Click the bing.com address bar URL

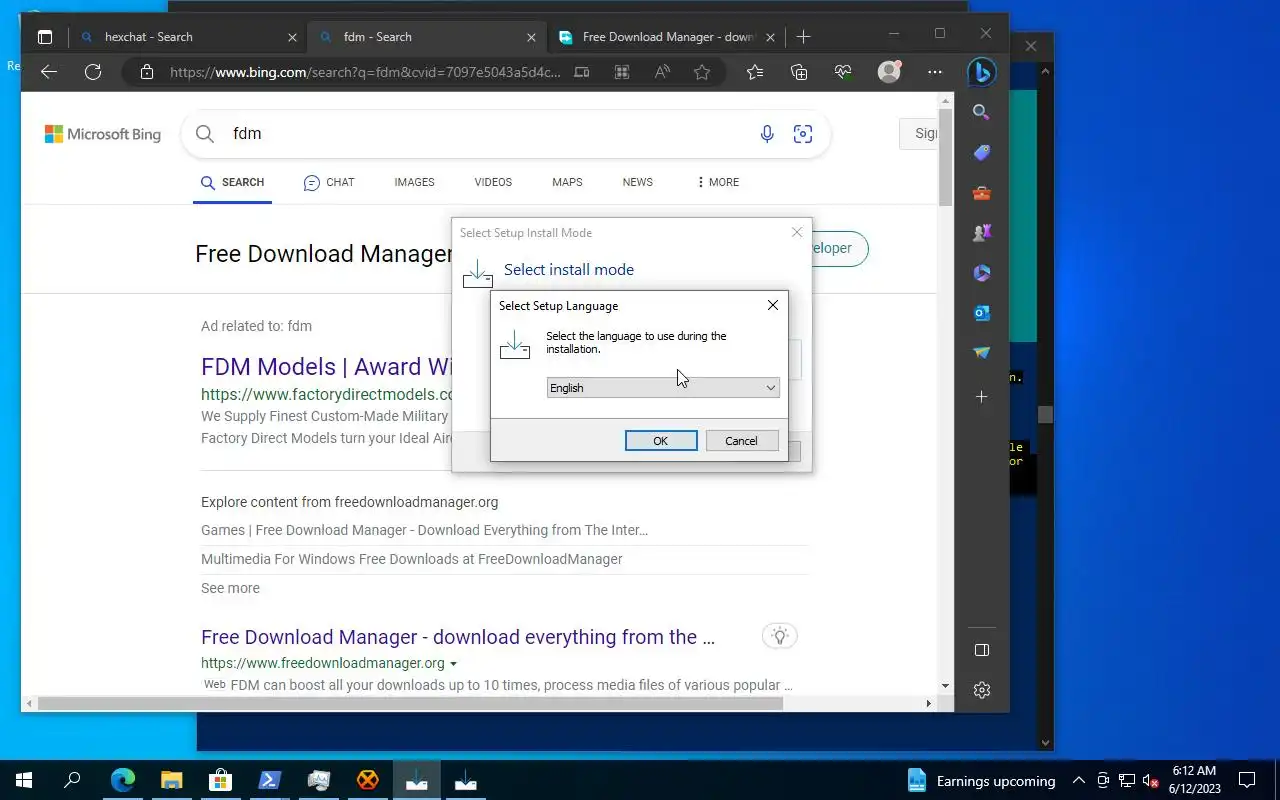(365, 72)
